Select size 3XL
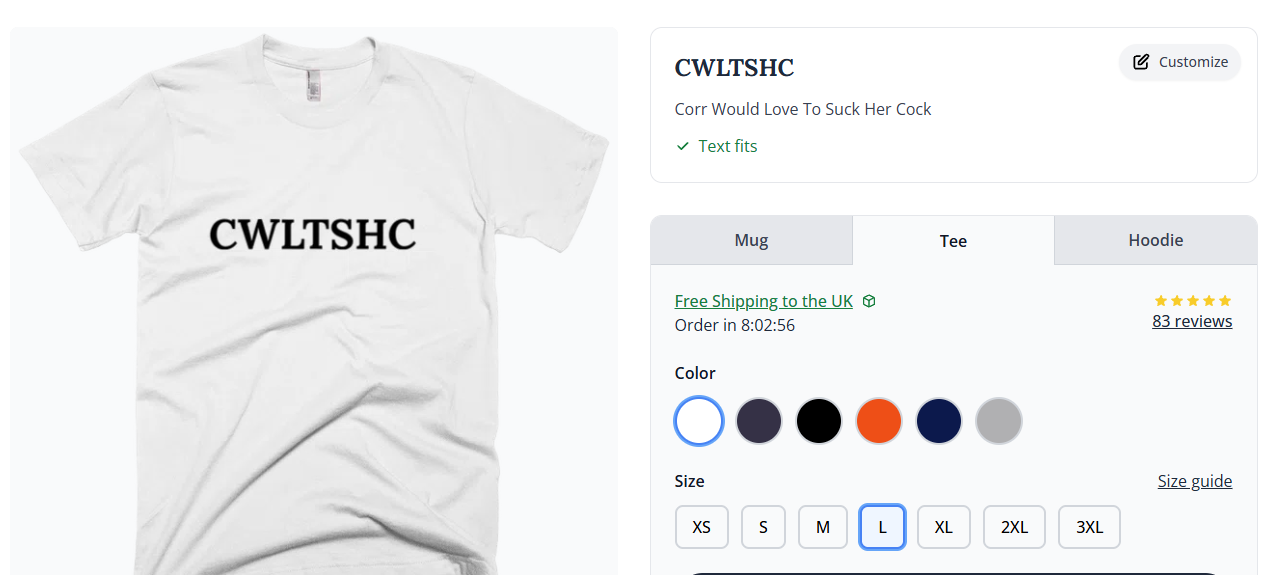 point(1089,527)
